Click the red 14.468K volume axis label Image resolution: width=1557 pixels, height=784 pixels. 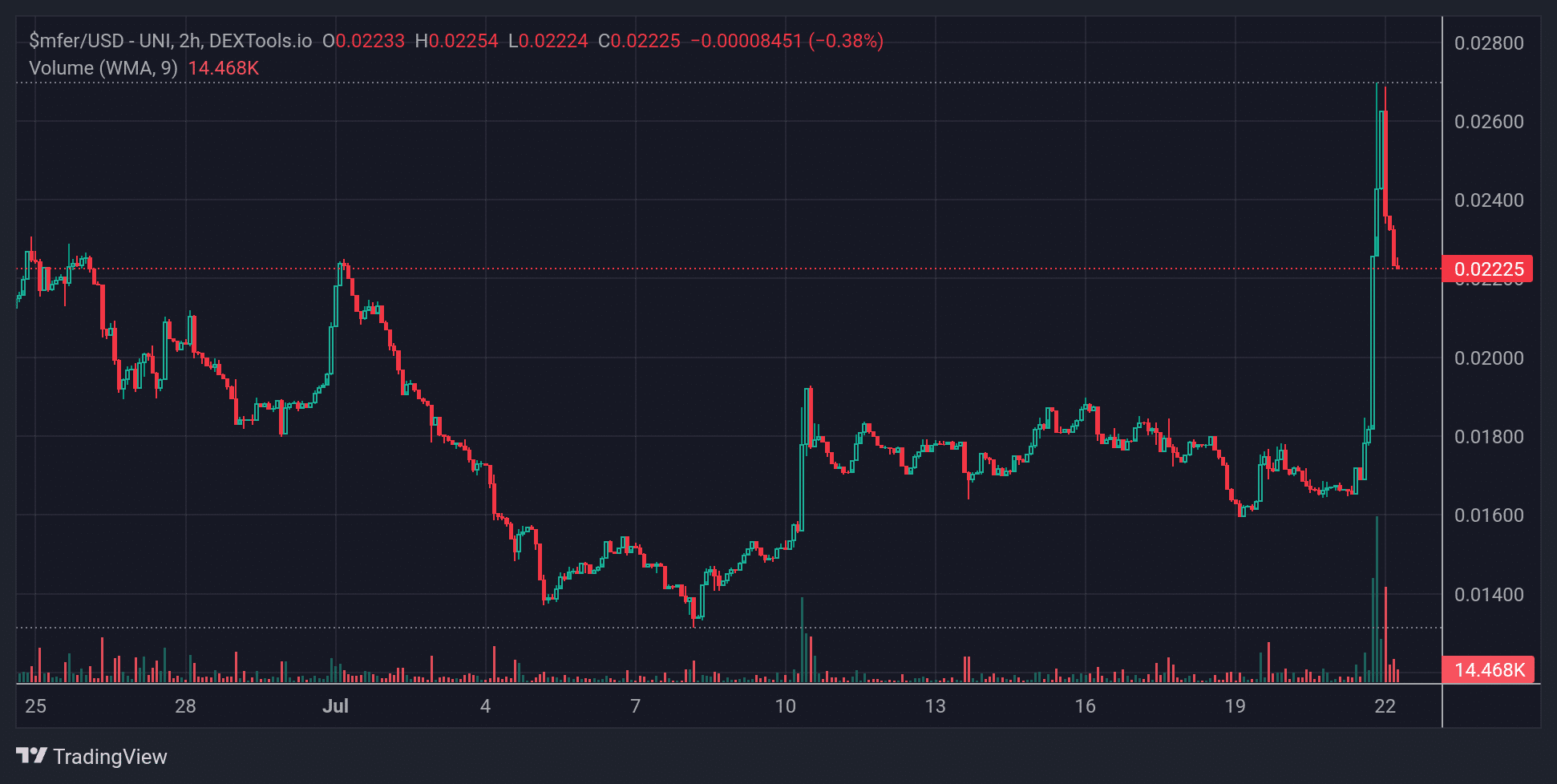coord(1488,669)
